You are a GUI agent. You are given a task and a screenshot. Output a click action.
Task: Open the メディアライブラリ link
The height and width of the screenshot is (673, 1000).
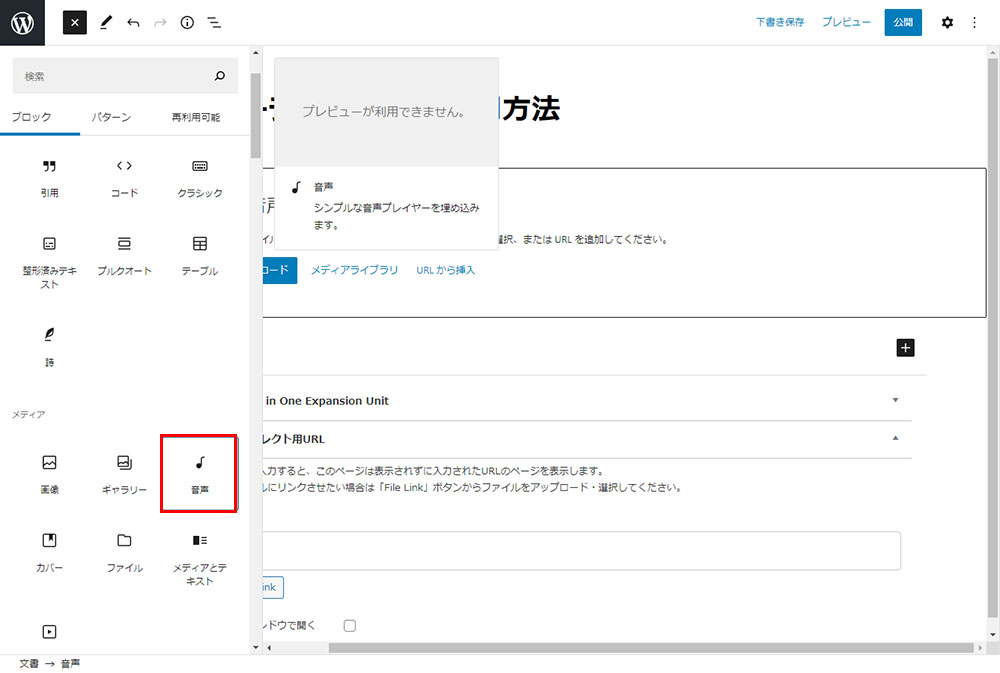coord(354,270)
